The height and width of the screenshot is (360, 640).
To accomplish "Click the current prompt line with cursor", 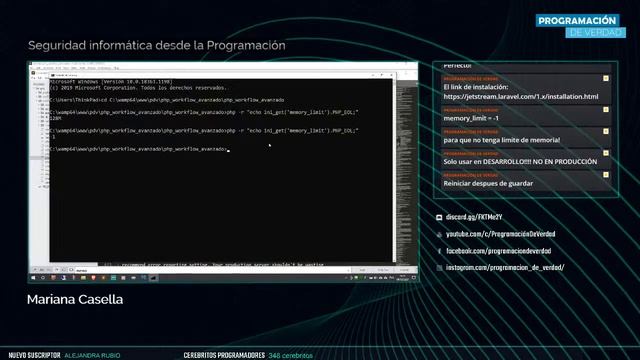I will pyautogui.click(x=139, y=149).
